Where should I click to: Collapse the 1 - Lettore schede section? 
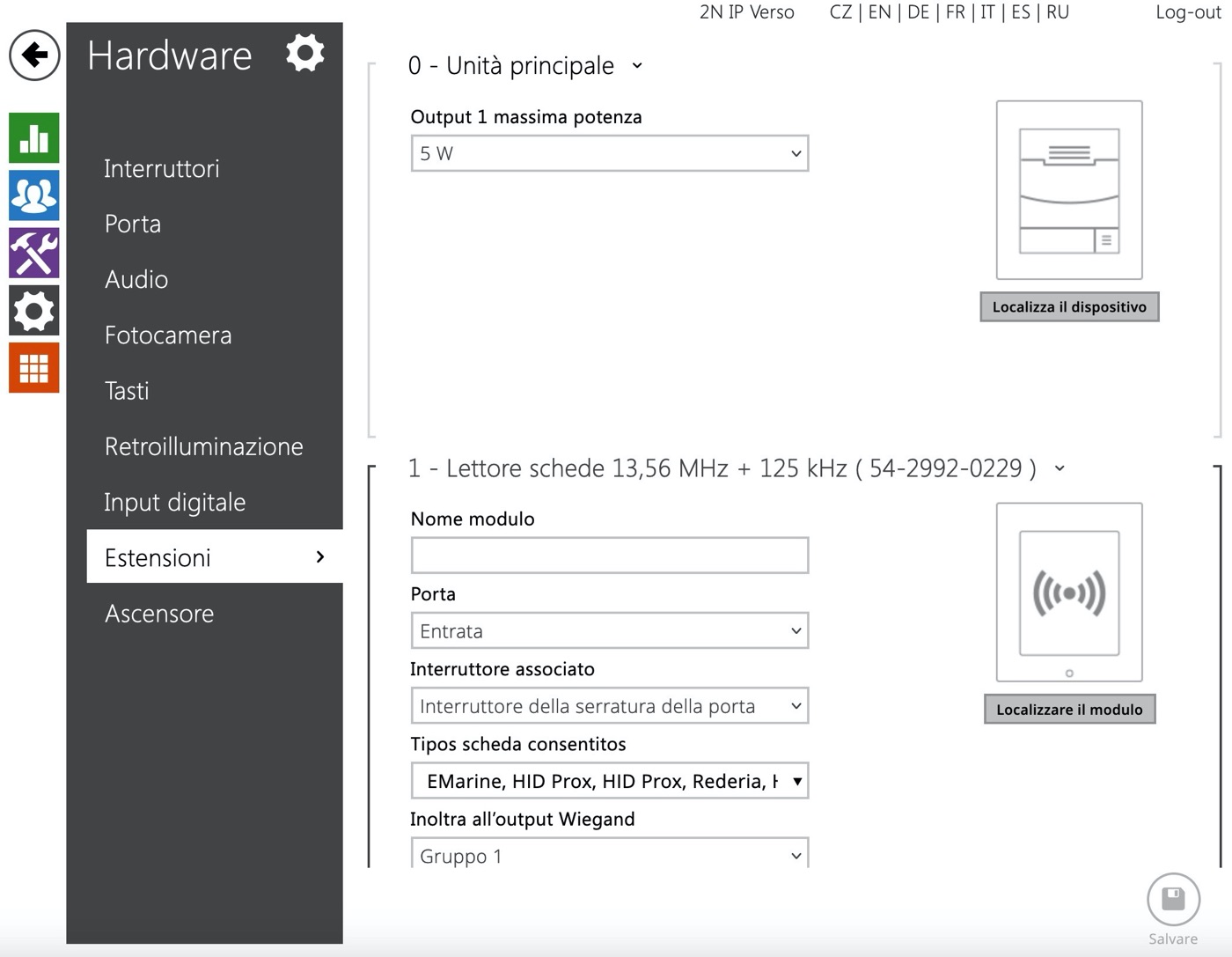click(1060, 468)
